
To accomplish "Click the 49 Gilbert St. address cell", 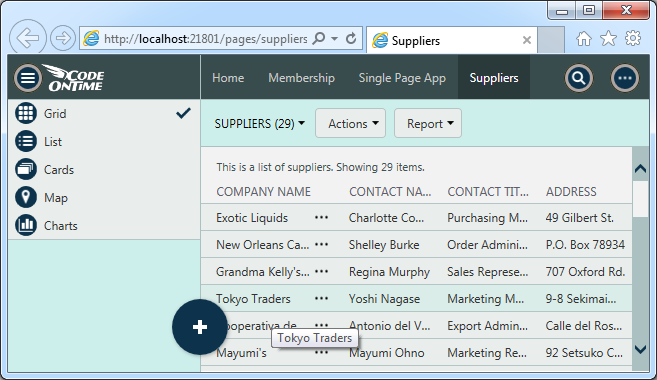I will point(579,218).
